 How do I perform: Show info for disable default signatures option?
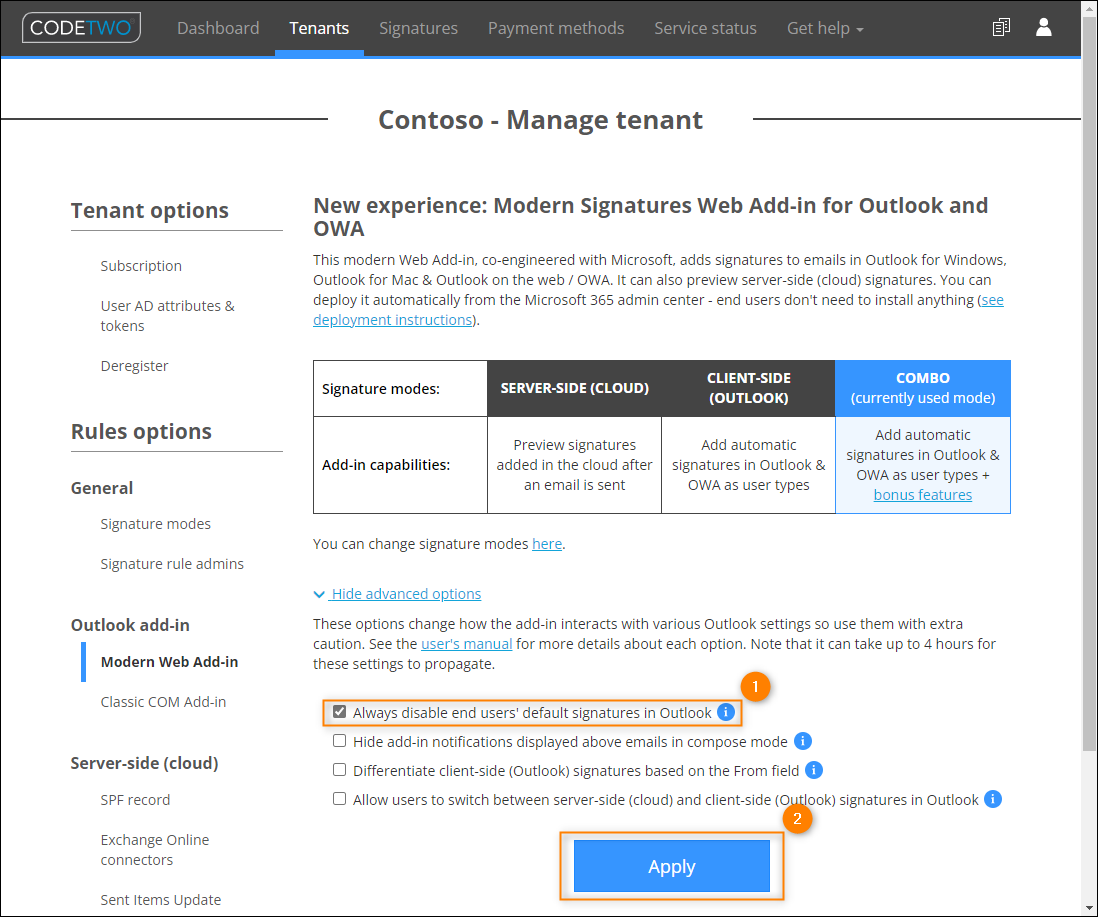(x=726, y=712)
